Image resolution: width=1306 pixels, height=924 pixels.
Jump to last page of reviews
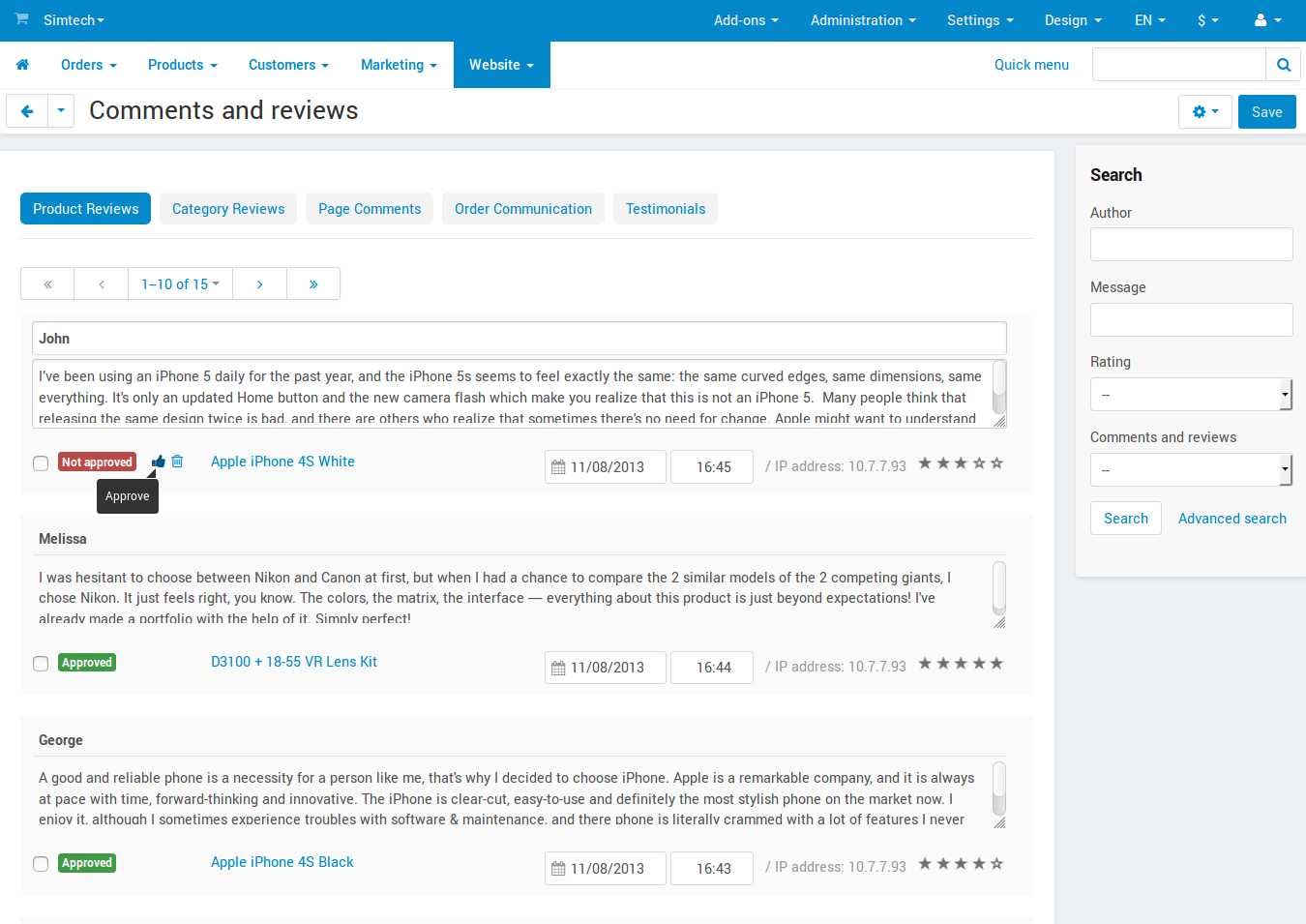[x=313, y=283]
